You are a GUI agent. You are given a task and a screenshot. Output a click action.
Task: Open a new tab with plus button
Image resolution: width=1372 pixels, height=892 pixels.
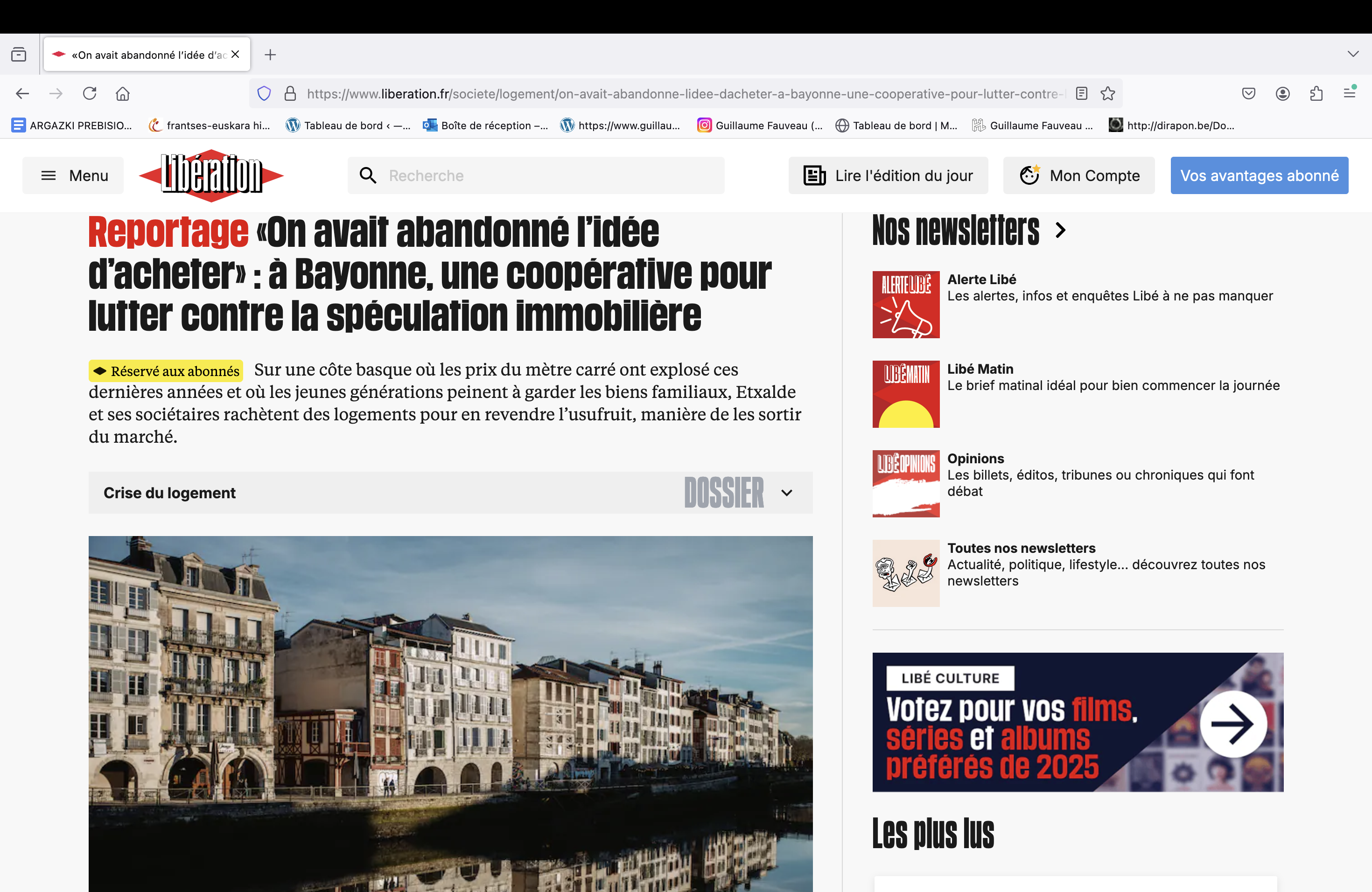pyautogui.click(x=270, y=55)
